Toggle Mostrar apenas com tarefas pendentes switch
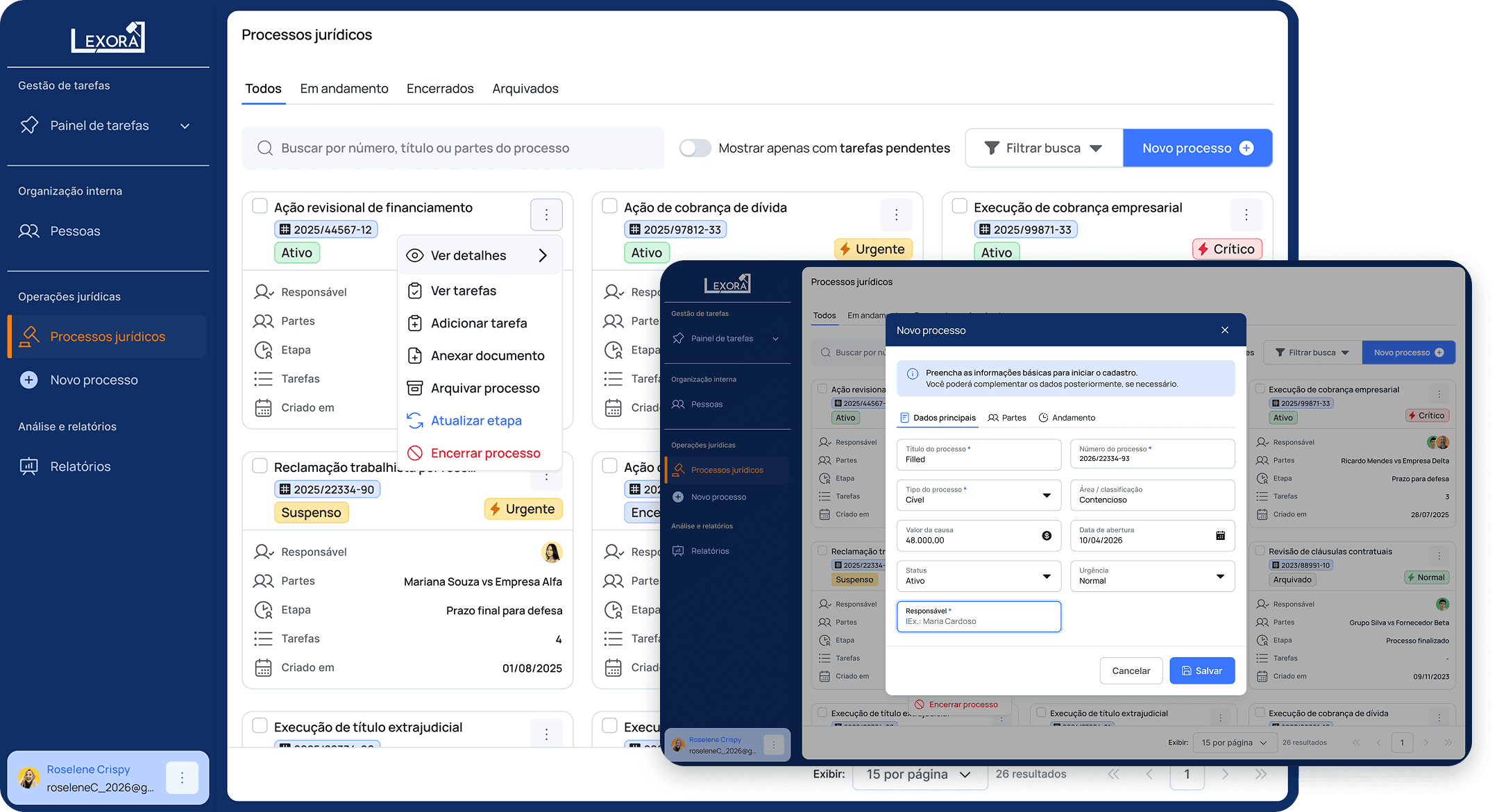Screen dimensions: 1497x812 pos(695,148)
